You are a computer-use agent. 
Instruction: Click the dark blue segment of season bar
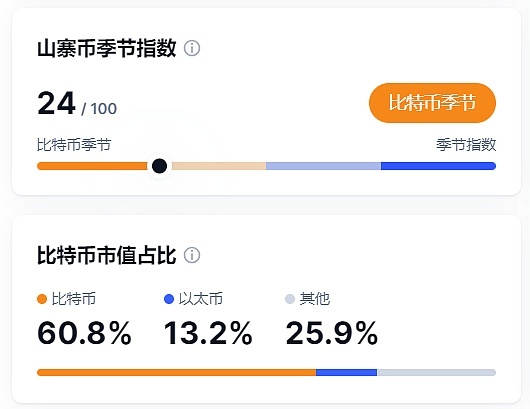tap(438, 166)
